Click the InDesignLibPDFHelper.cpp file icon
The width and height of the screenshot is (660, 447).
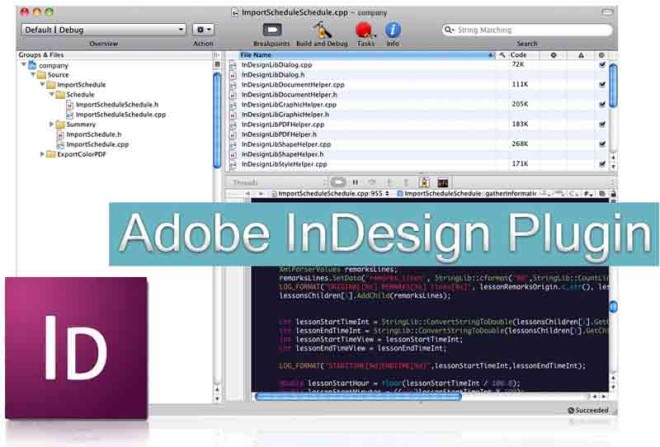pyautogui.click(x=233, y=125)
